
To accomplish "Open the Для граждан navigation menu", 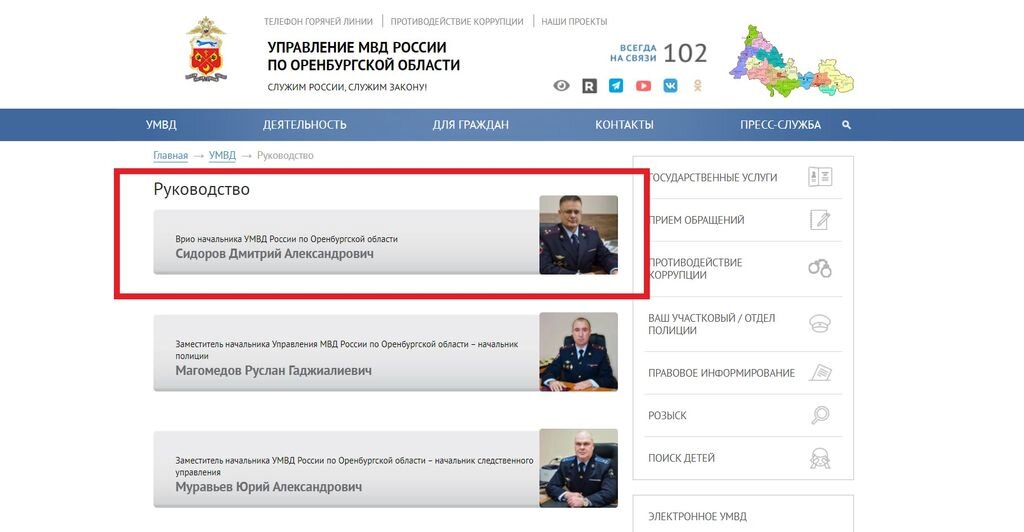I will (x=470, y=125).
